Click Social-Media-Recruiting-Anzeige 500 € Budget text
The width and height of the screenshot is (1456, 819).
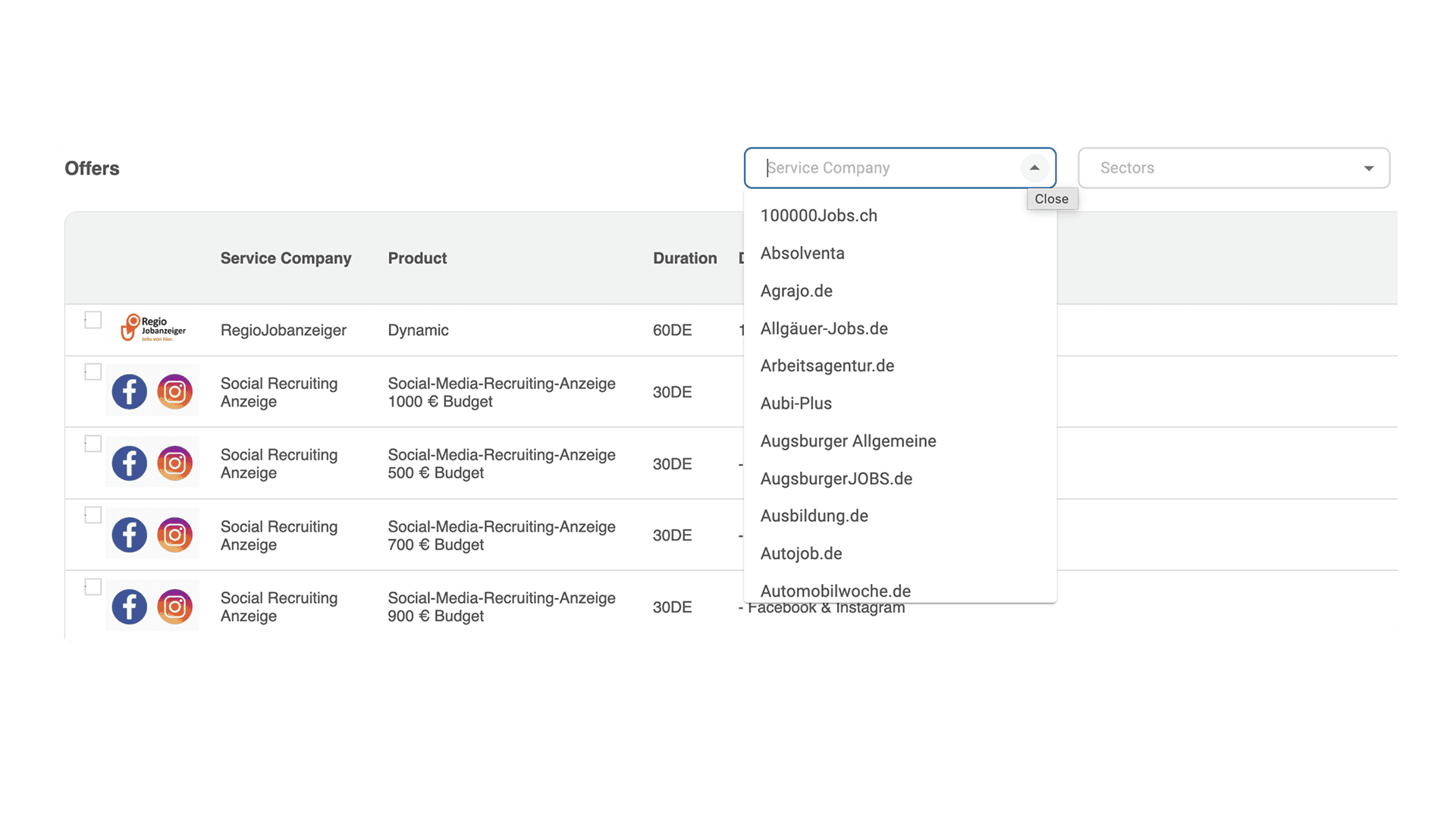(x=501, y=463)
